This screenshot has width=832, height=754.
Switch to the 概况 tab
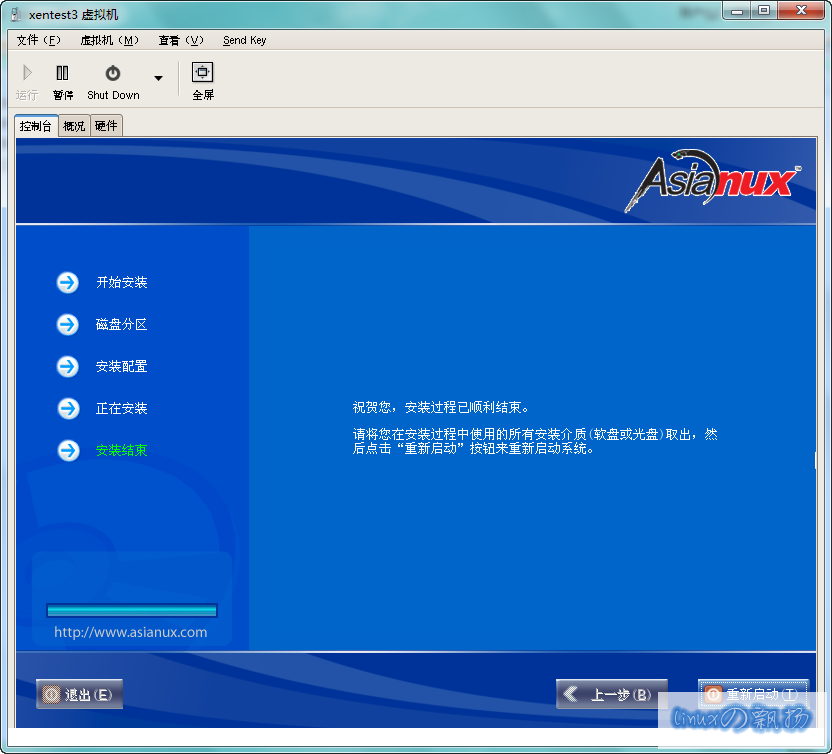[74, 126]
